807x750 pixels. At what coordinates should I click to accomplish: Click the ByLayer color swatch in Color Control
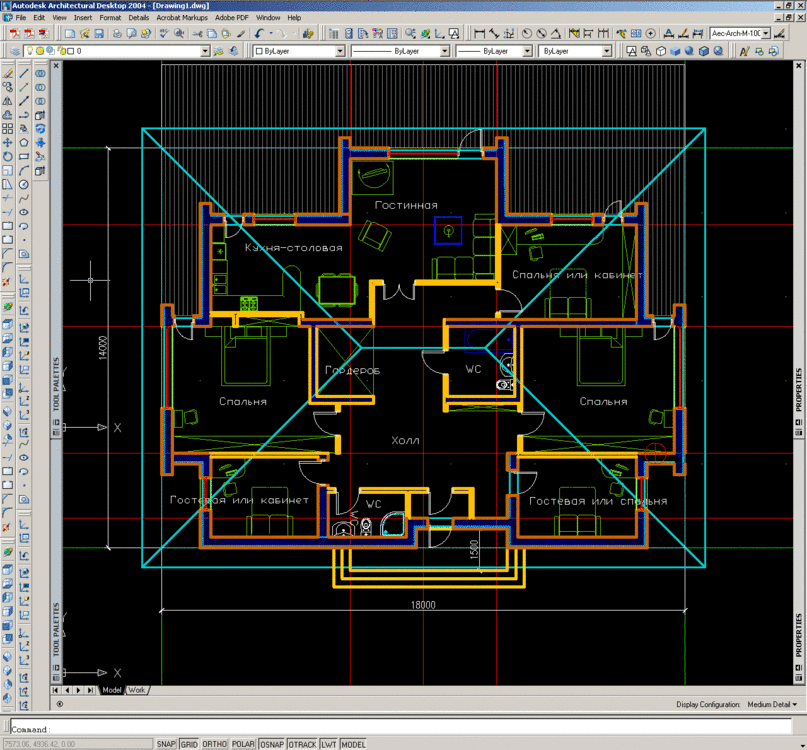tap(258, 51)
